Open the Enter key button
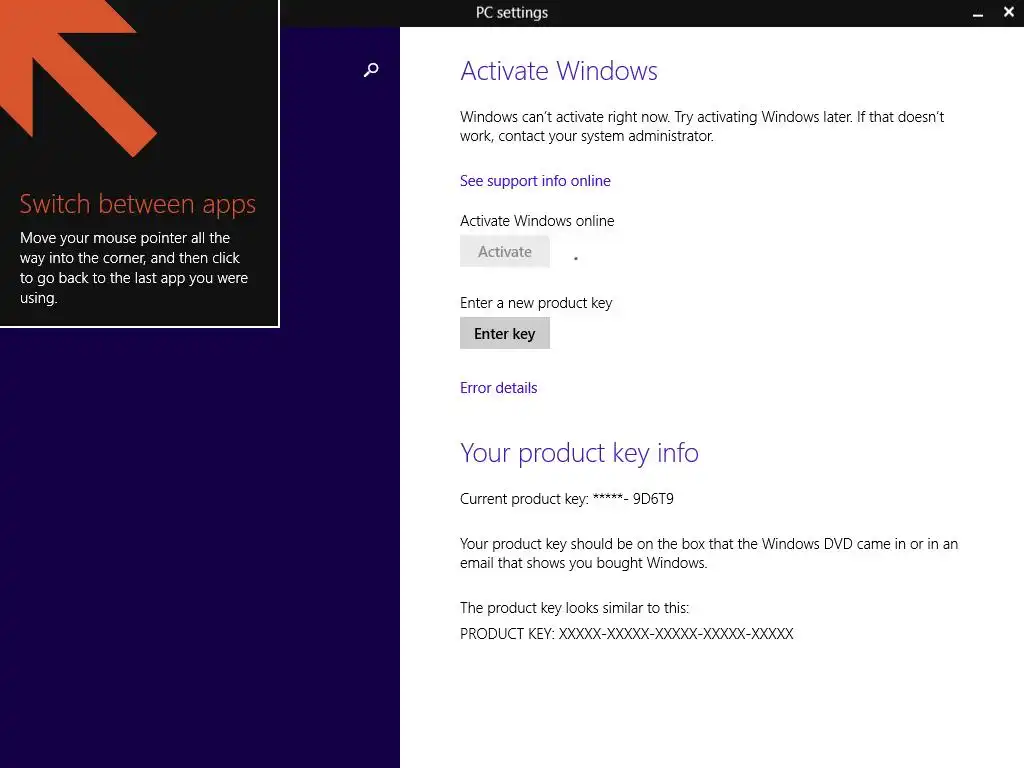 [505, 334]
